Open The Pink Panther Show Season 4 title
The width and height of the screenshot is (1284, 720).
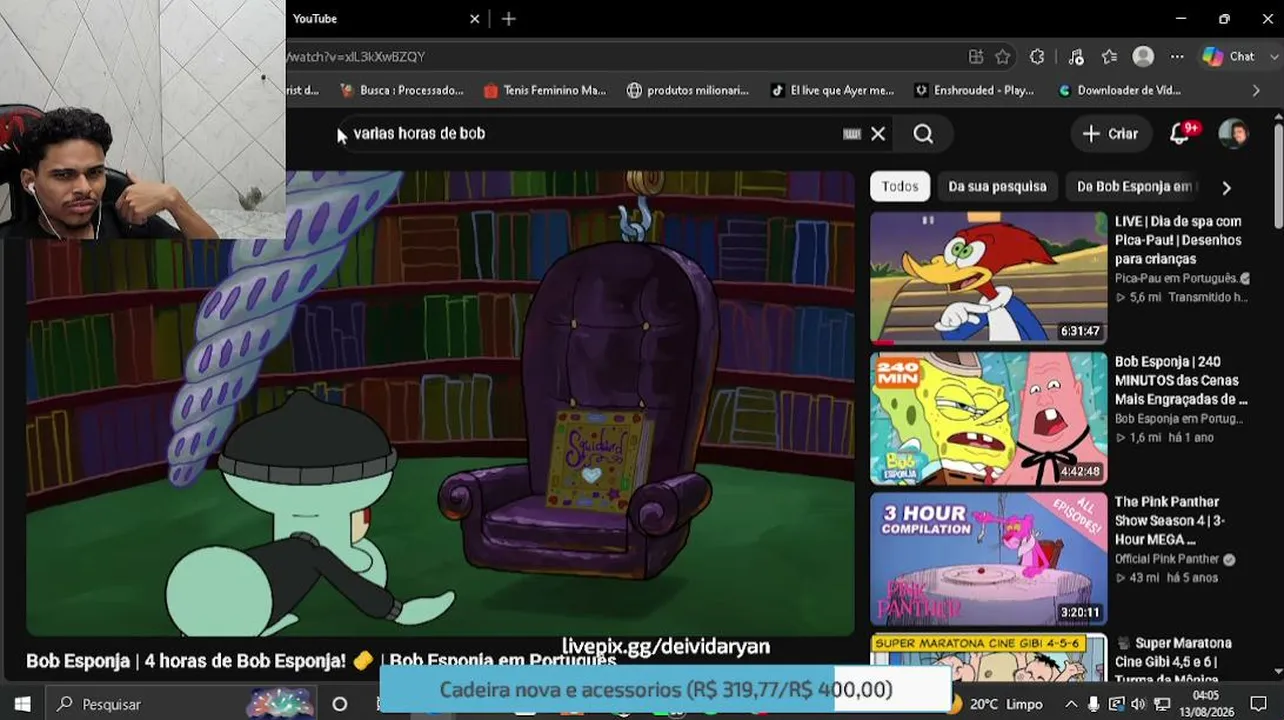tap(1170, 520)
